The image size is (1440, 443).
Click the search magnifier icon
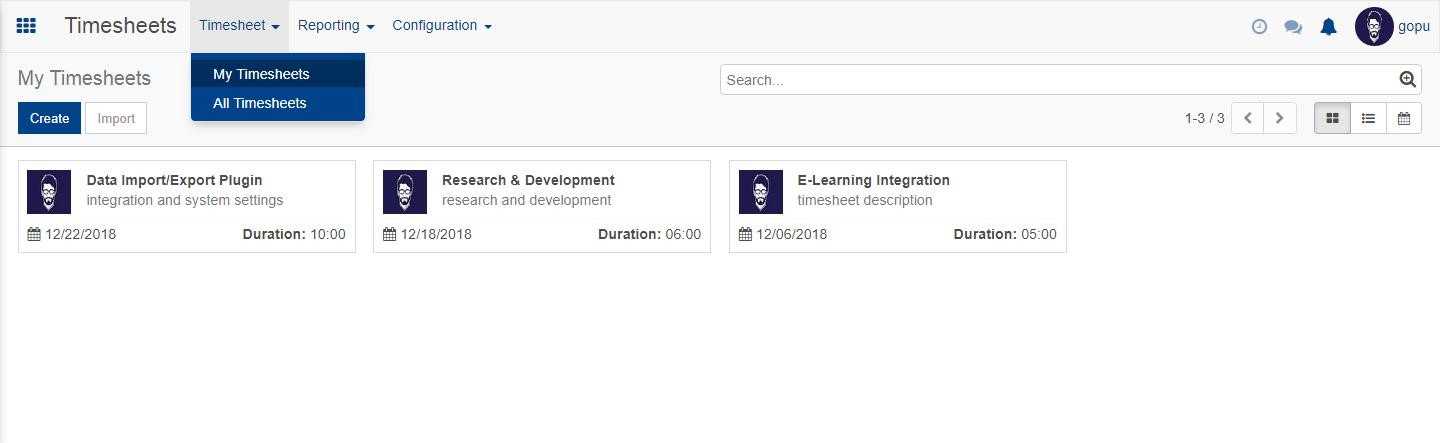tap(1408, 80)
